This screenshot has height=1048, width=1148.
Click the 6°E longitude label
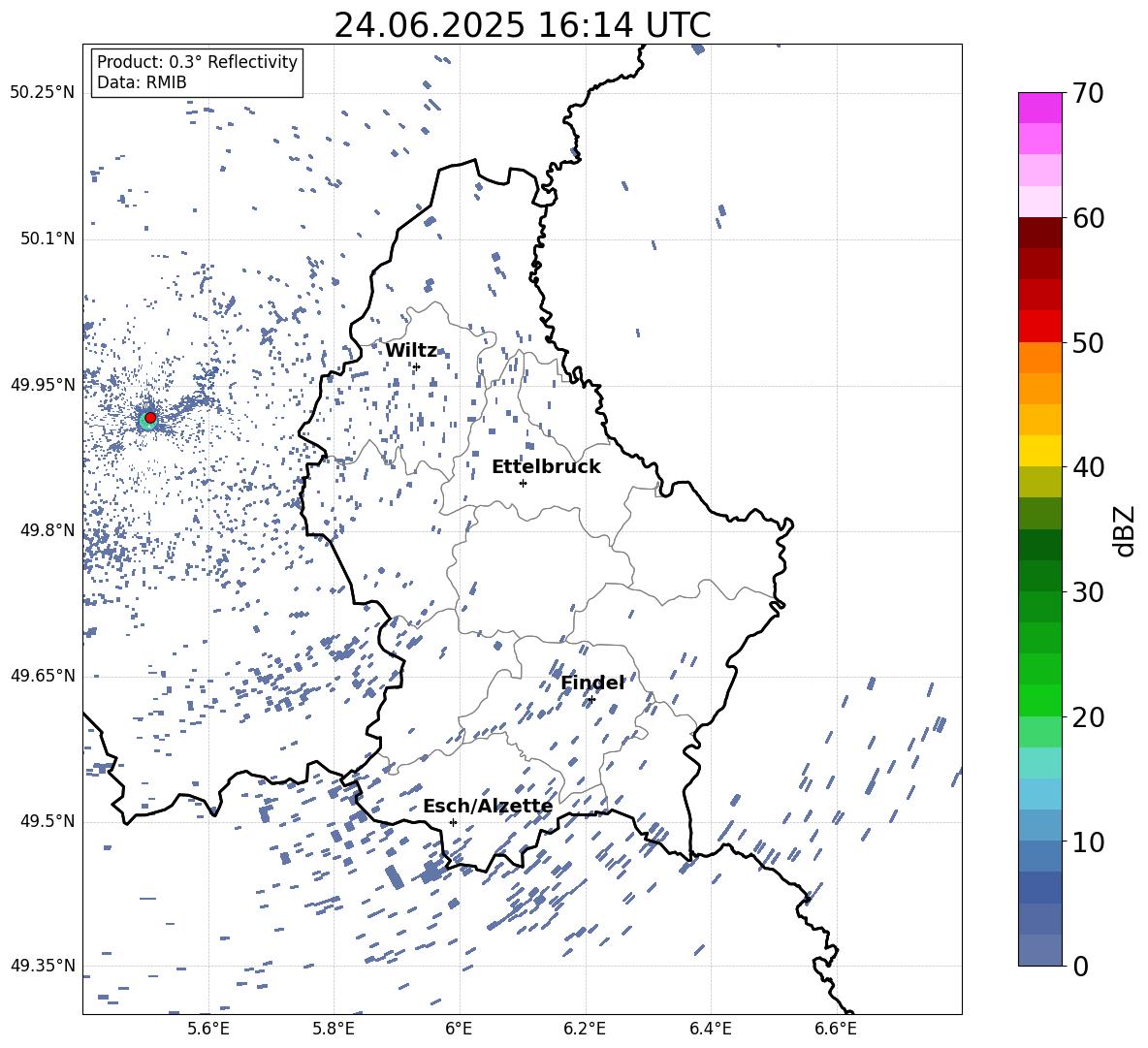tap(459, 1029)
